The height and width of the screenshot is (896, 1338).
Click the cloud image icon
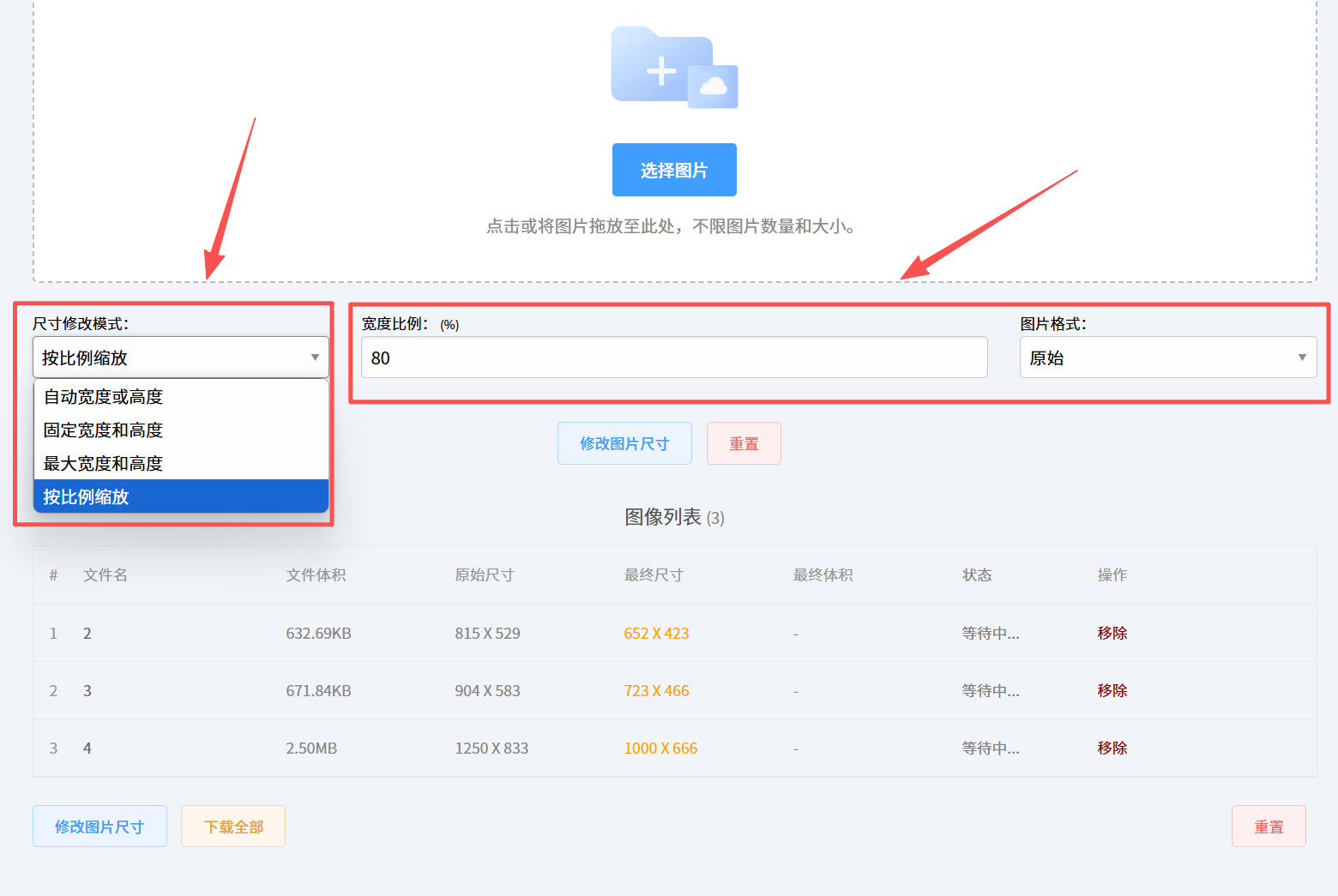(x=713, y=87)
